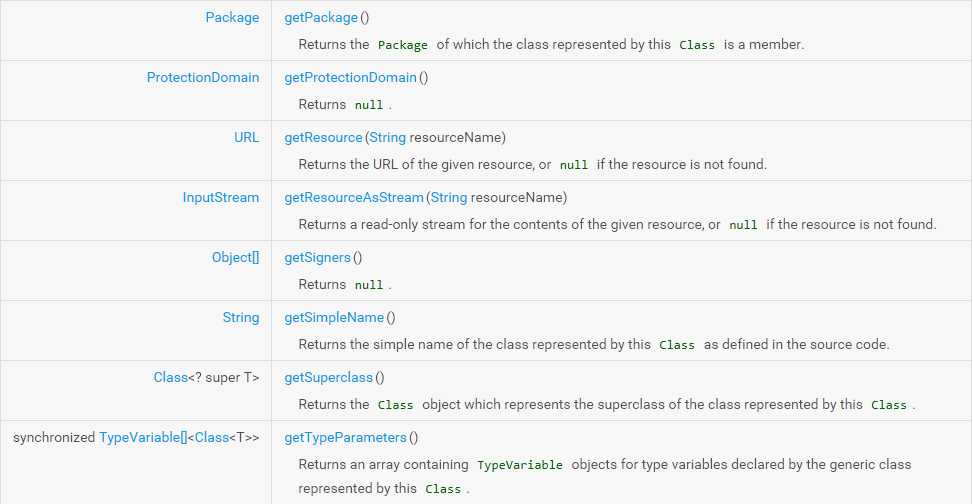Open the Object[] return type link
Screen dimensions: 973x504
[236, 258]
